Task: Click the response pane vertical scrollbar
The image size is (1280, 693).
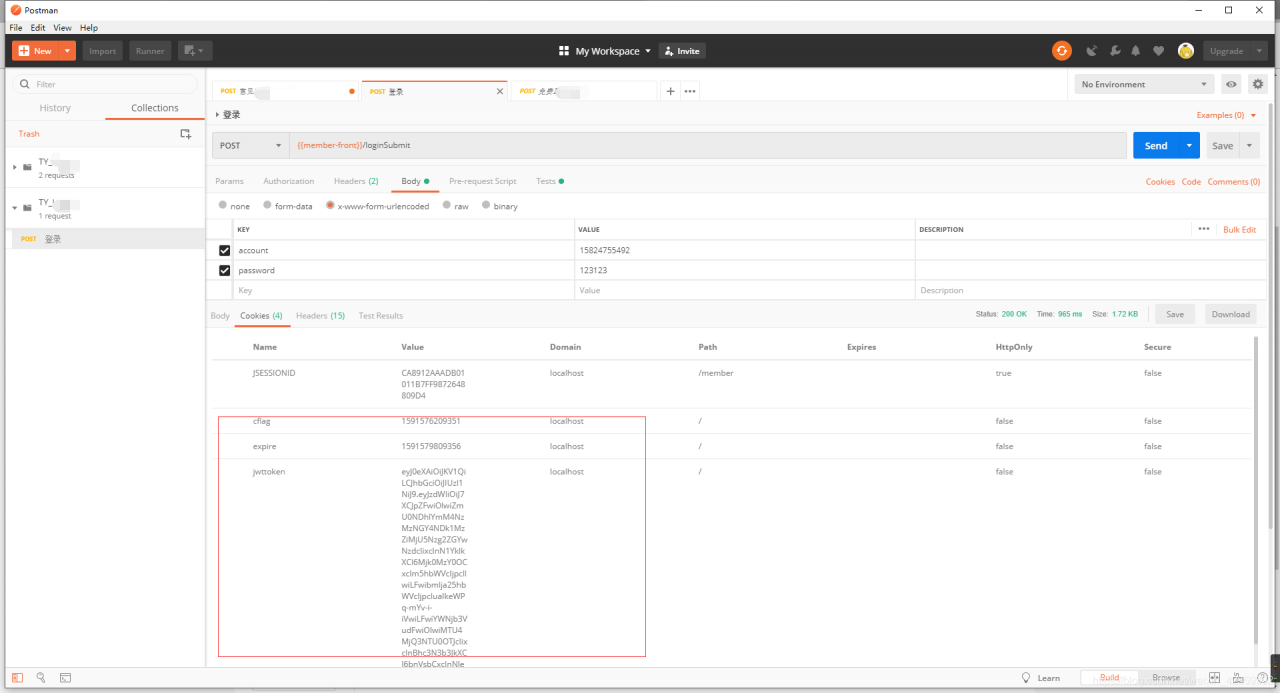Action: point(1257,490)
